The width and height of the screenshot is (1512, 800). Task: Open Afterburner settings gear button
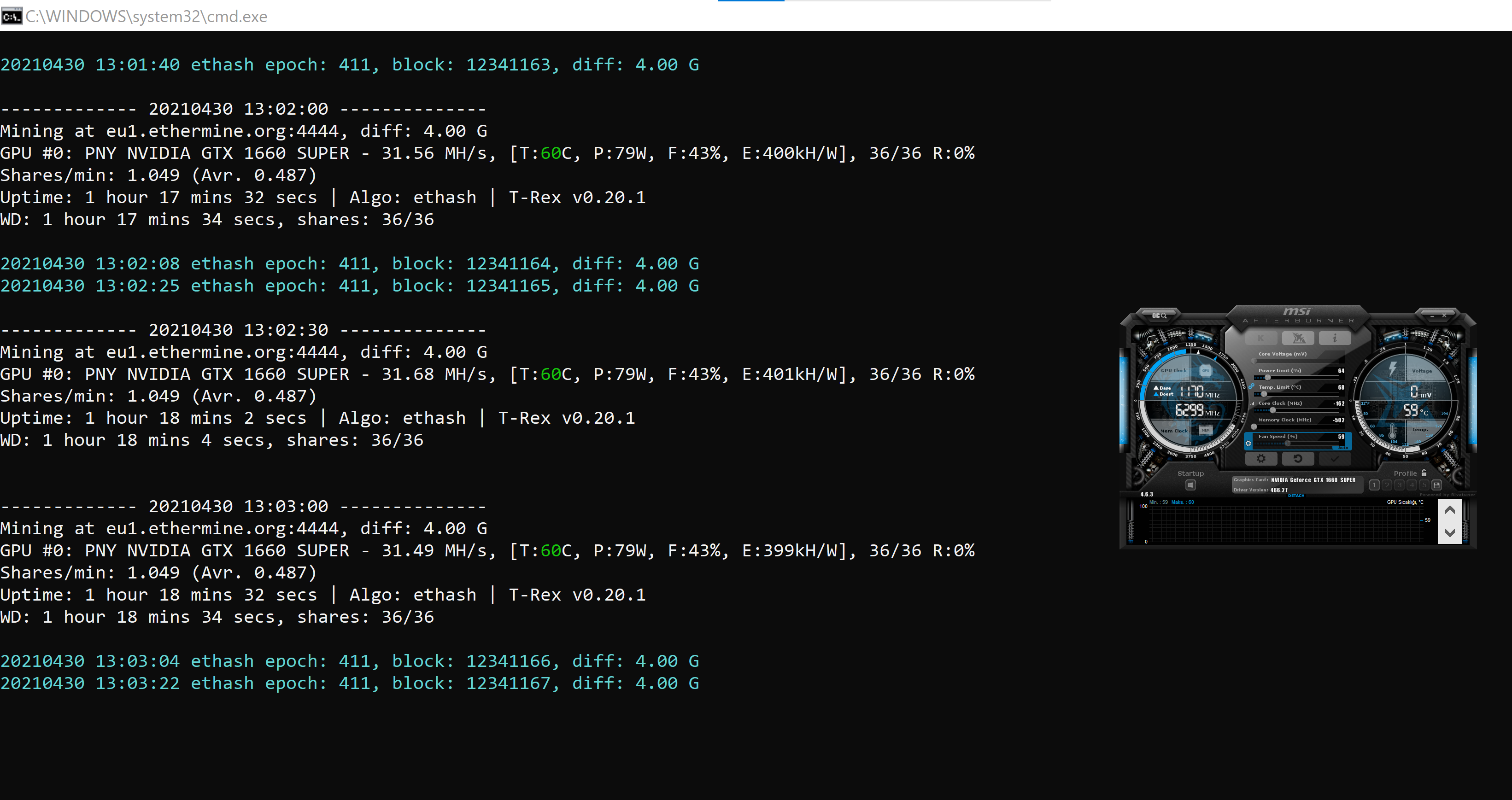pos(1261,459)
